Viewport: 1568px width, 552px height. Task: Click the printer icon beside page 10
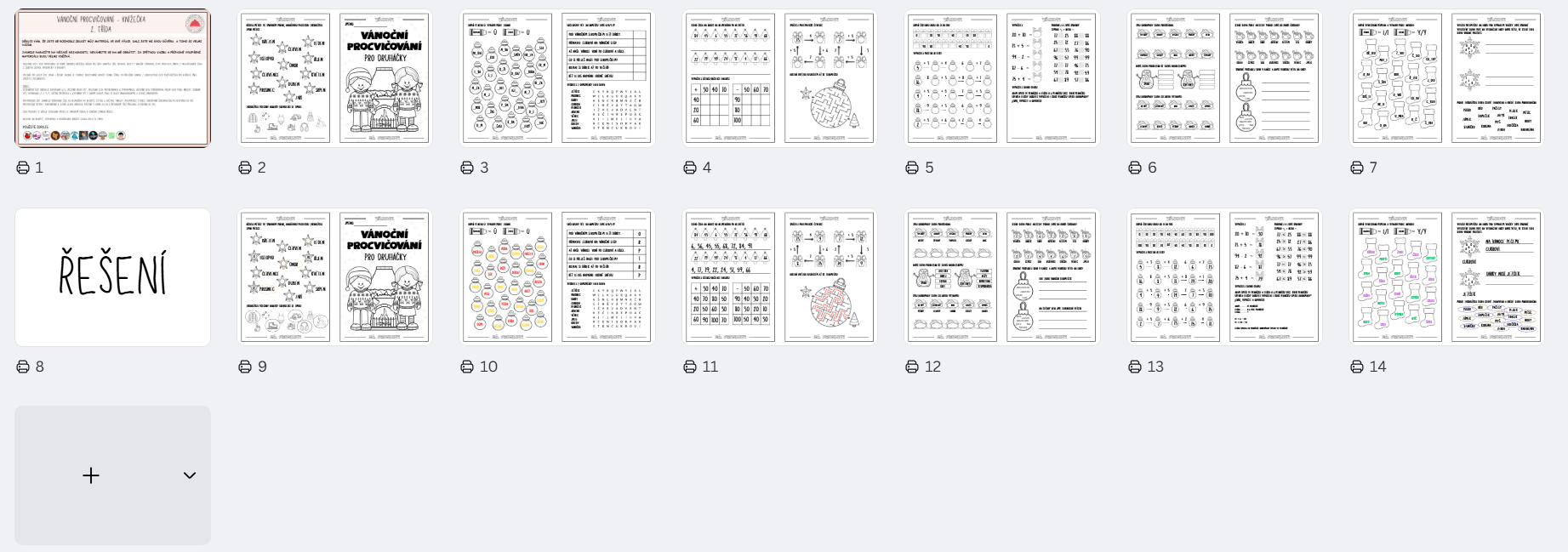(467, 367)
